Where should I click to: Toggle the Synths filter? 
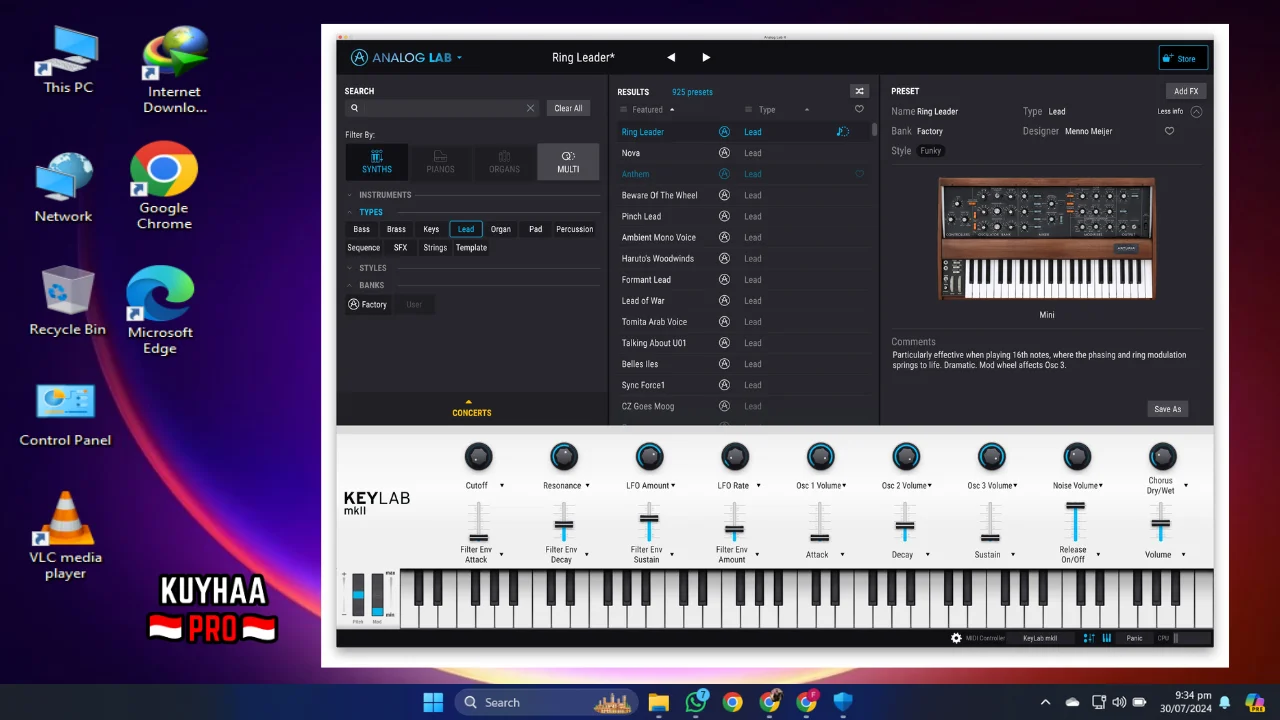pos(377,162)
